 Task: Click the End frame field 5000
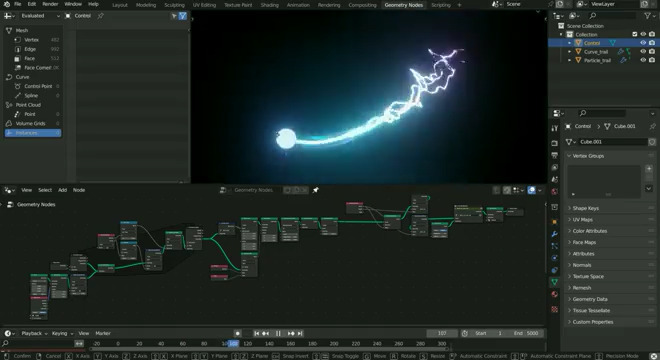(x=526, y=333)
